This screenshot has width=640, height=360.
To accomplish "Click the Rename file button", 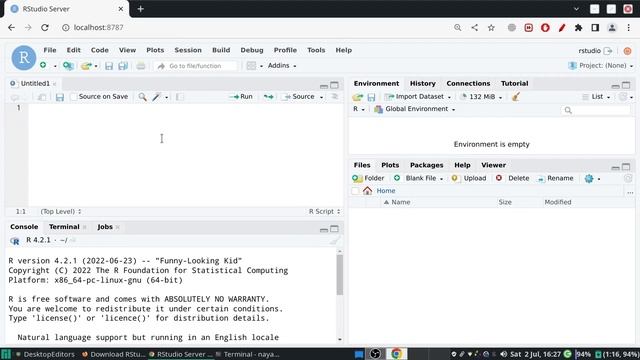I will pos(556,178).
